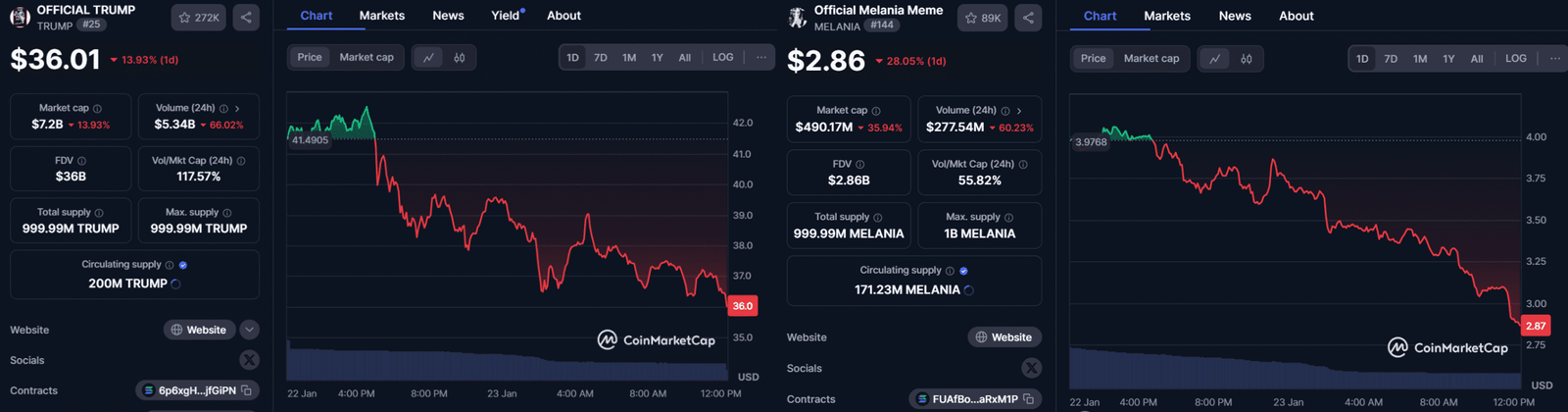Expand Volume (24h) arrow for TRUMP
Screen dimensions: 1568x412
point(237,109)
